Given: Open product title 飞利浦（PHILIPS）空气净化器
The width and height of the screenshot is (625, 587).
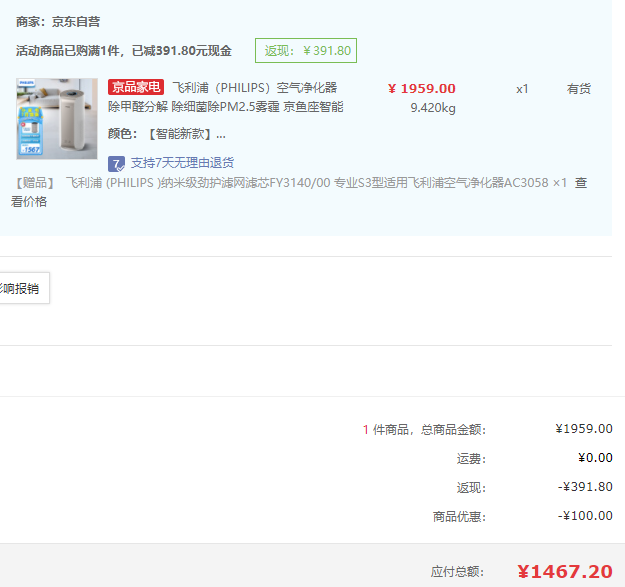Looking at the screenshot, I should point(255,88).
